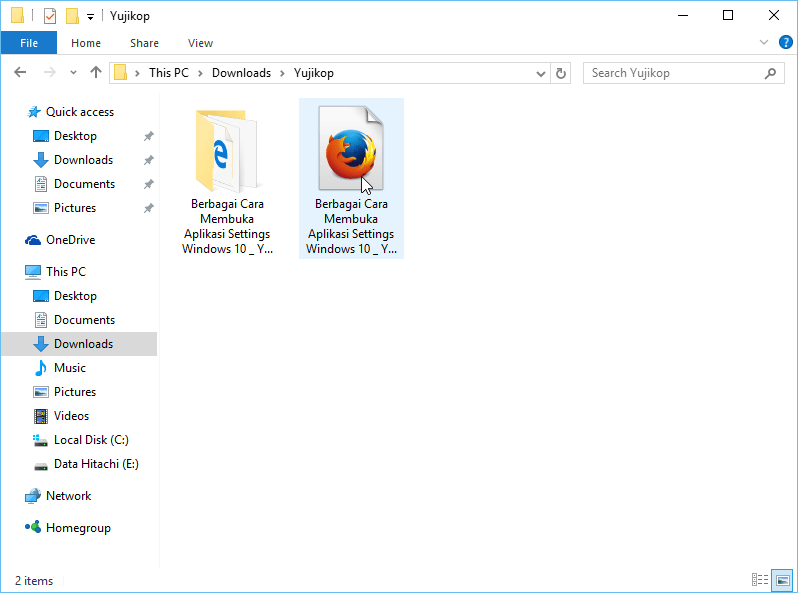
Task: Open Customize Quick Access Toolbar dropdown
Action: click(90, 17)
